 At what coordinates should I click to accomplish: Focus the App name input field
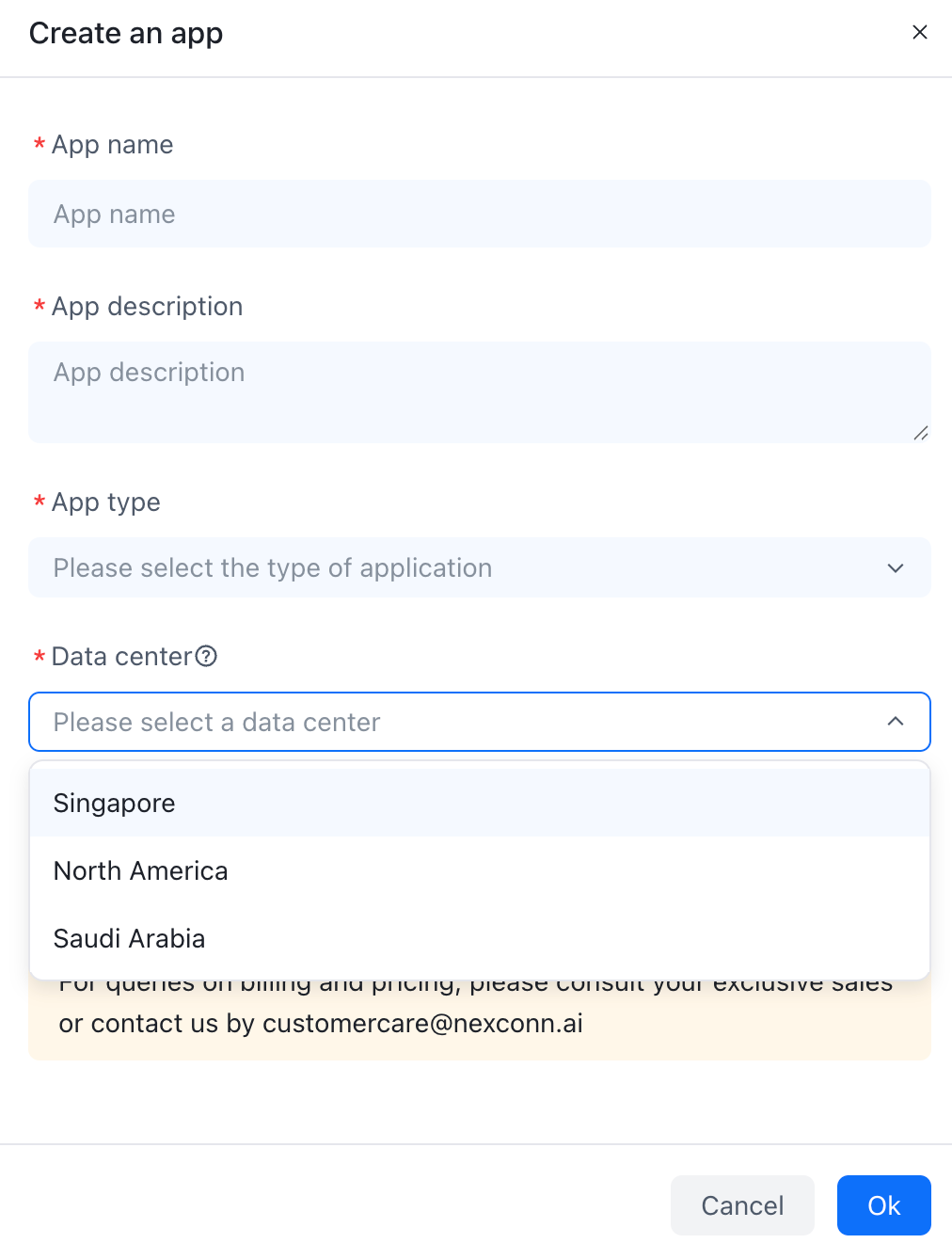tap(479, 215)
